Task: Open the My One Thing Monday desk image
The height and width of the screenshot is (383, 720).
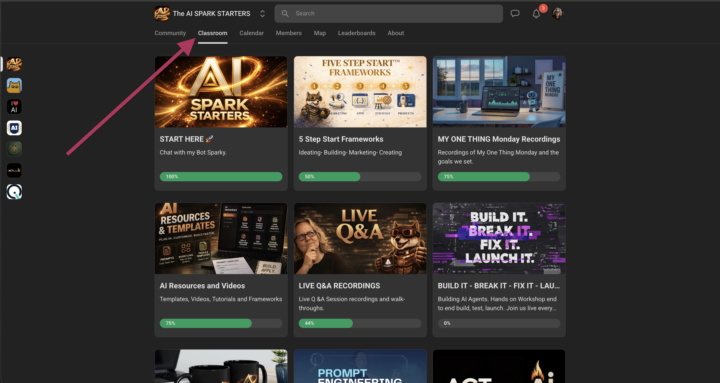Action: click(x=499, y=92)
